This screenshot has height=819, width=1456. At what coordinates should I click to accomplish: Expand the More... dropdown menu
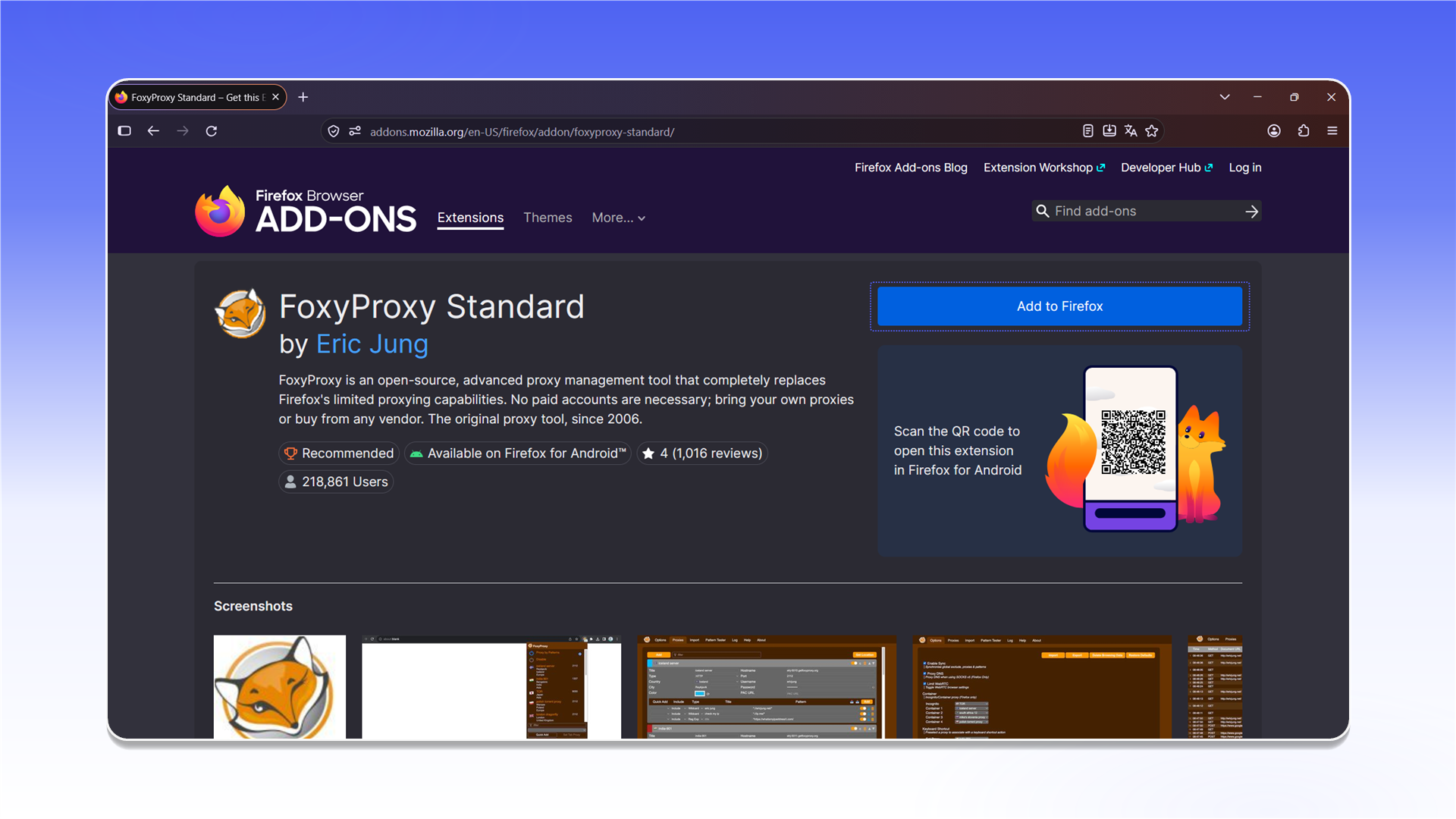619,218
